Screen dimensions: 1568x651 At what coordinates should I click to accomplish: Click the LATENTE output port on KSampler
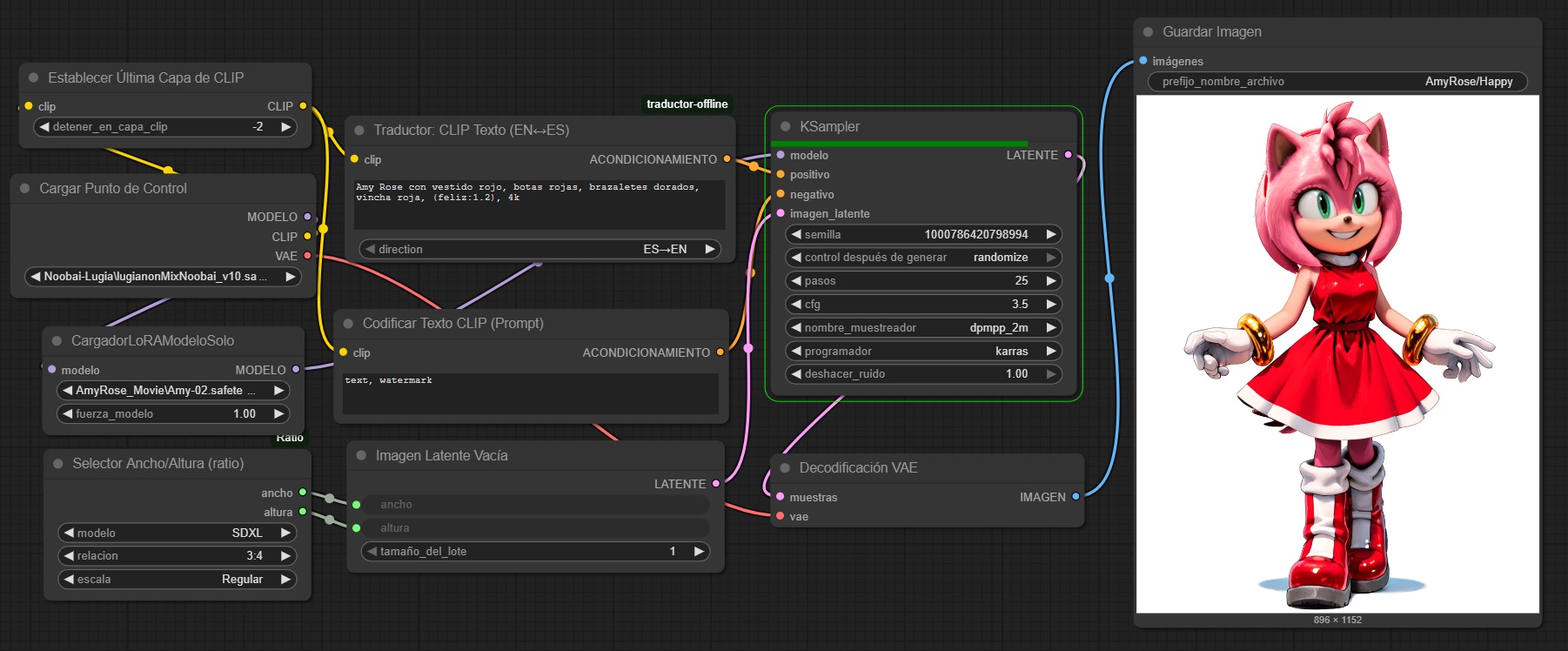pos(1068,155)
